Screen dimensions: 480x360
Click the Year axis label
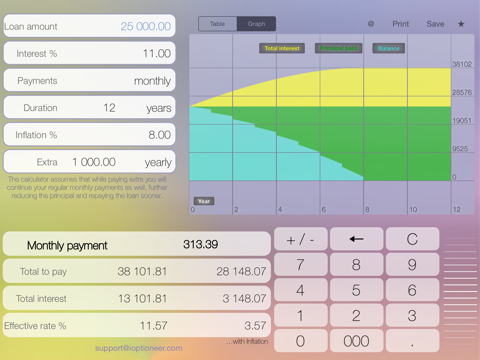click(x=204, y=201)
